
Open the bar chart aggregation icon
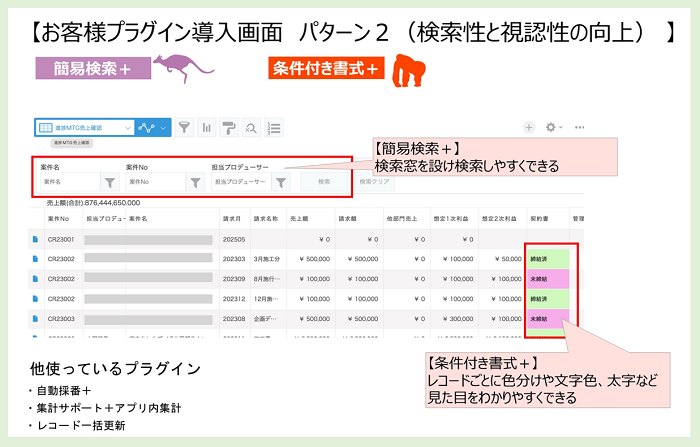coord(207,128)
